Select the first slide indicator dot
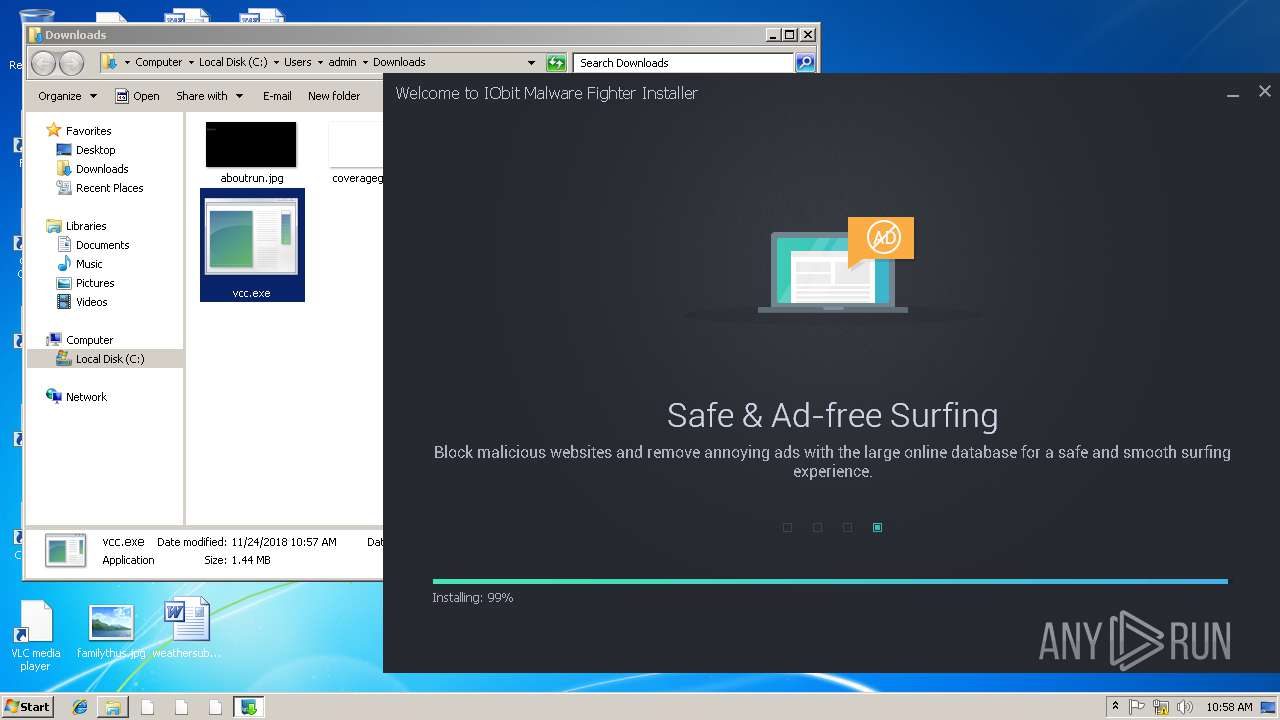 788,528
